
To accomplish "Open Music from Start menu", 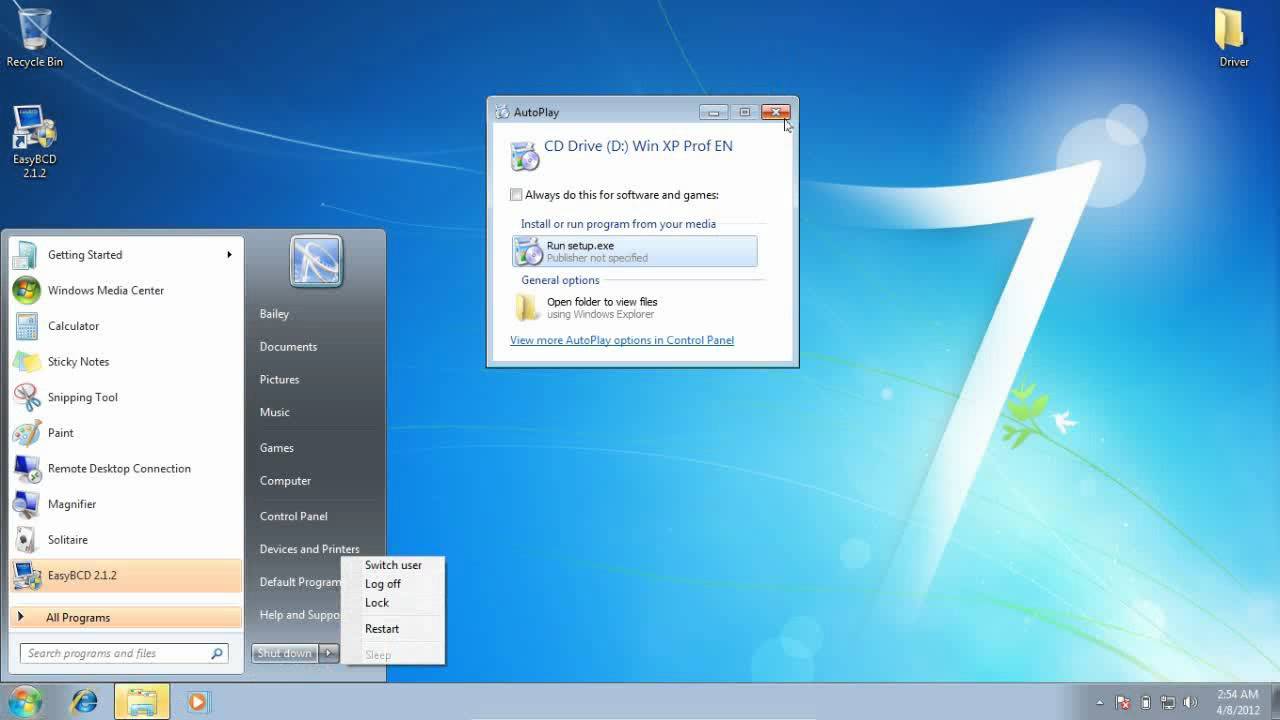I will coord(274,412).
